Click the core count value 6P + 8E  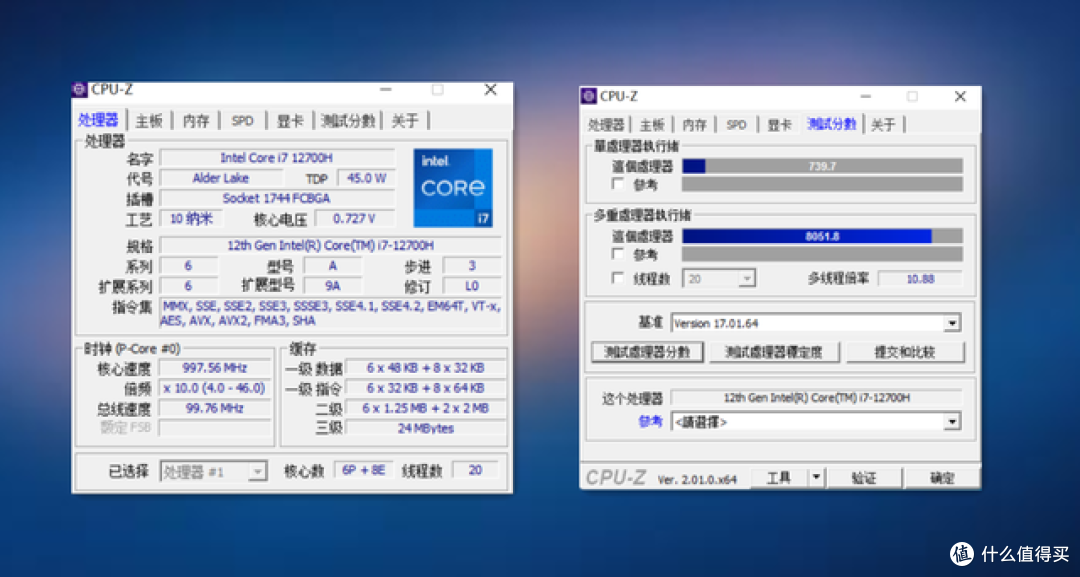click(364, 470)
